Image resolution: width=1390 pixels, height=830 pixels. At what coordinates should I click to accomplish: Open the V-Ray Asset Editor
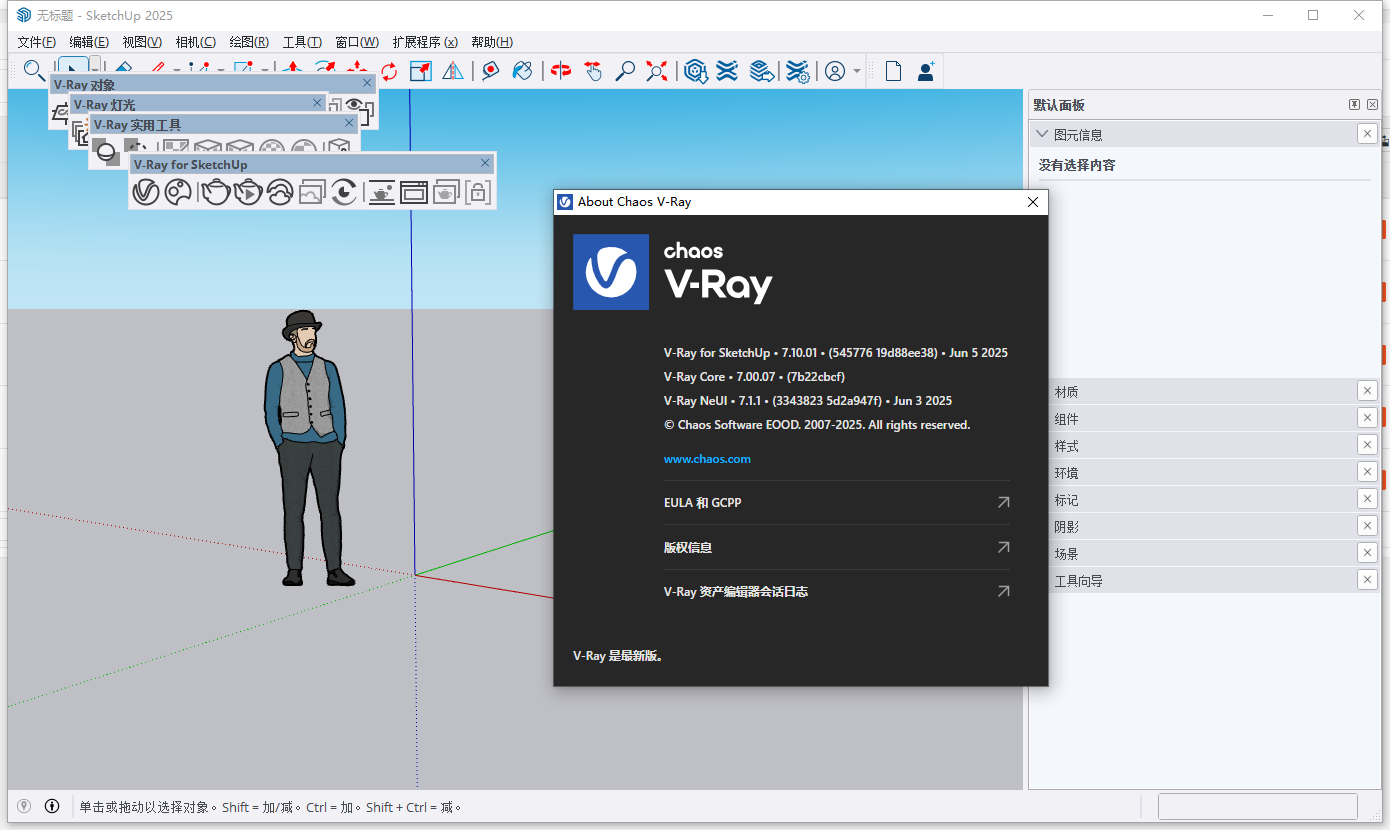145,191
